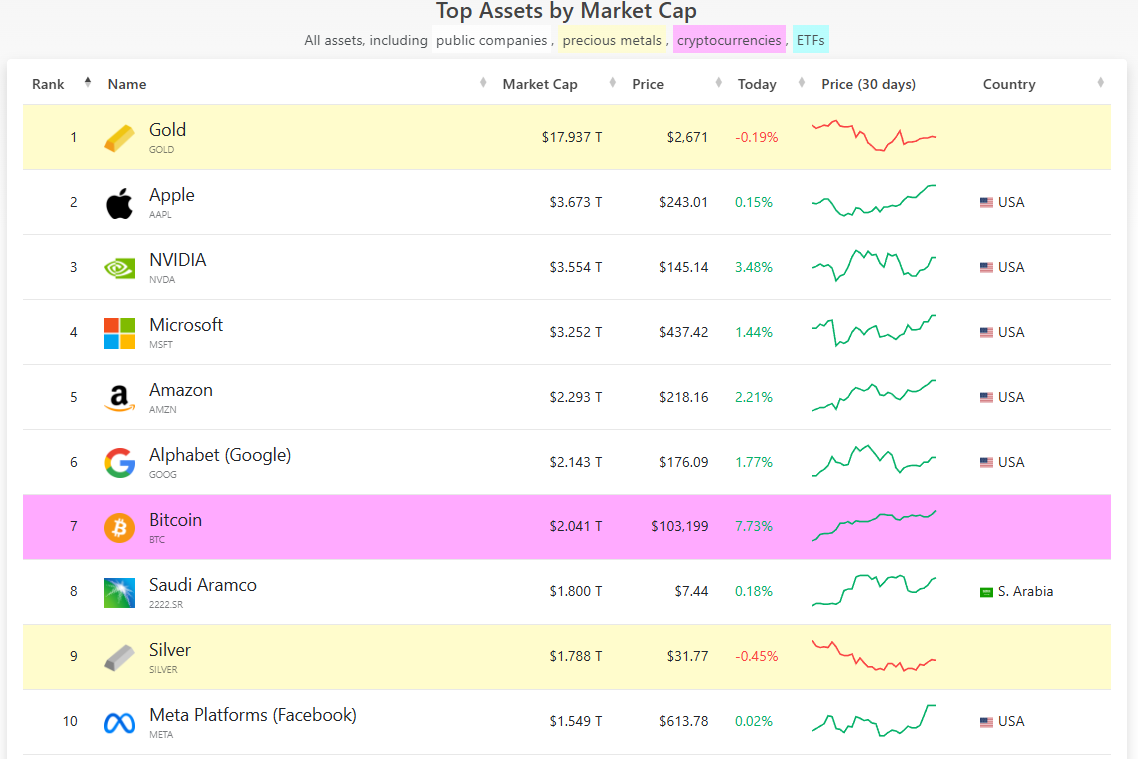Click Silver 30-day price chart

874,656
